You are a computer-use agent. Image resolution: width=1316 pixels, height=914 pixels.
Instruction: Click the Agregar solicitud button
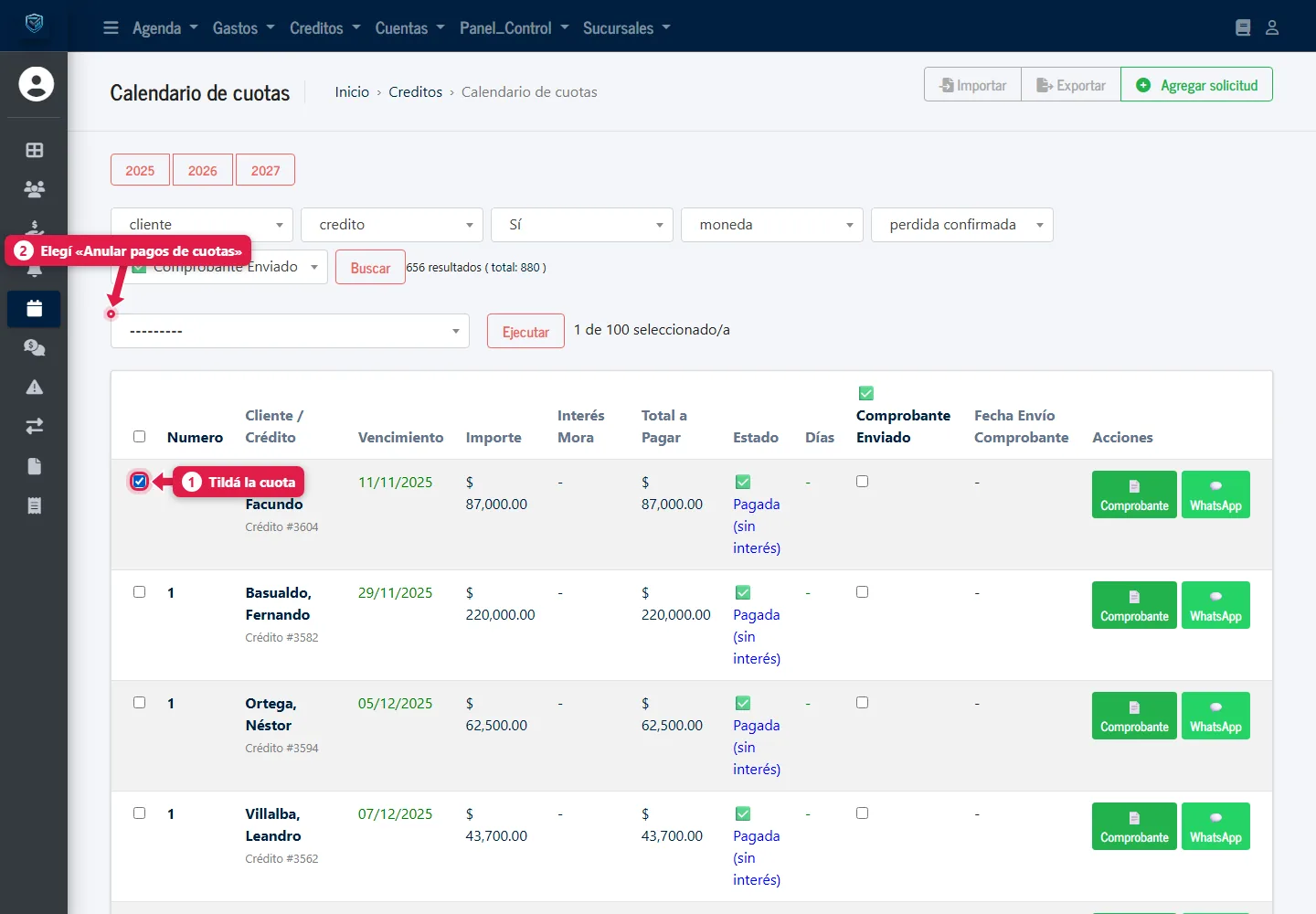point(1196,85)
